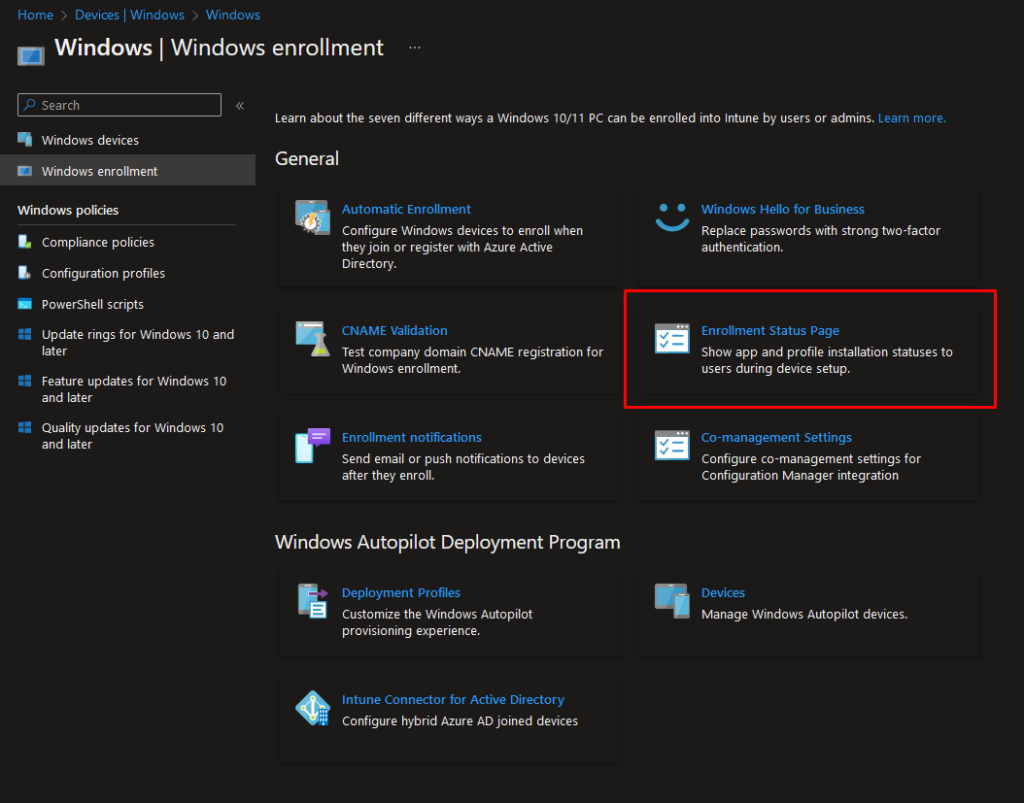1024x803 pixels.
Task: Click 'Configure co-management settings' description text
Action: pos(810,467)
